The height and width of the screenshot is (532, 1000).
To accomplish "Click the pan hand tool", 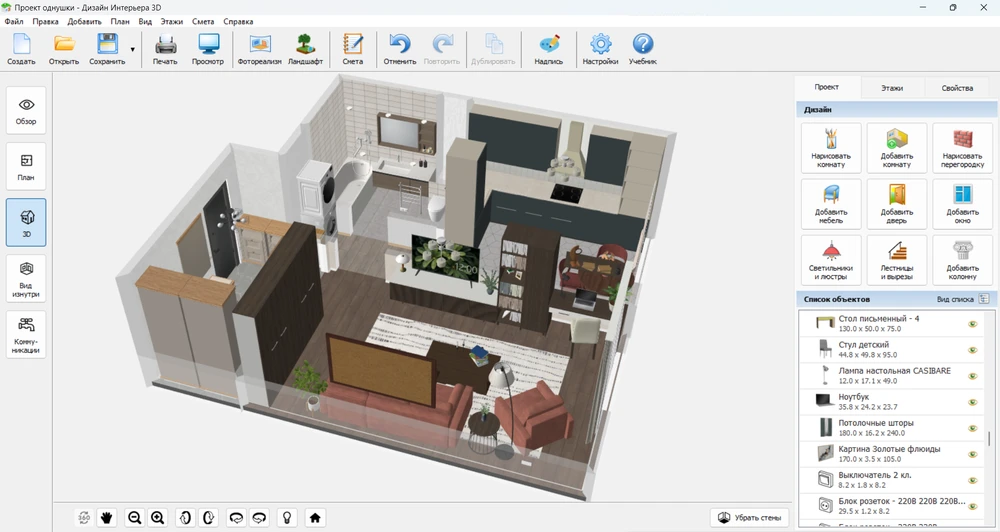I will click(107, 517).
